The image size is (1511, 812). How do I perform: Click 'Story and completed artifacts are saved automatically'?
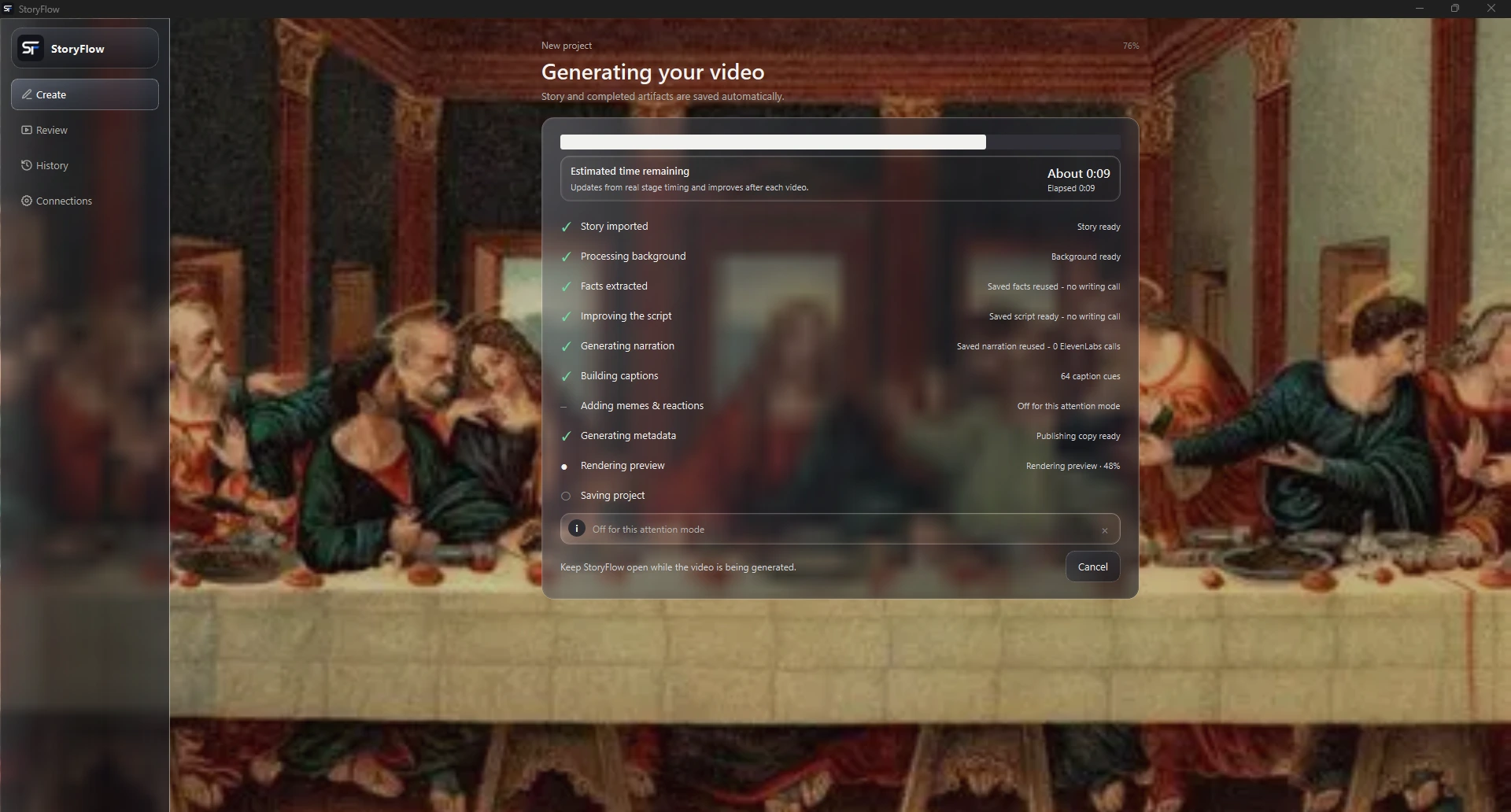pos(663,96)
